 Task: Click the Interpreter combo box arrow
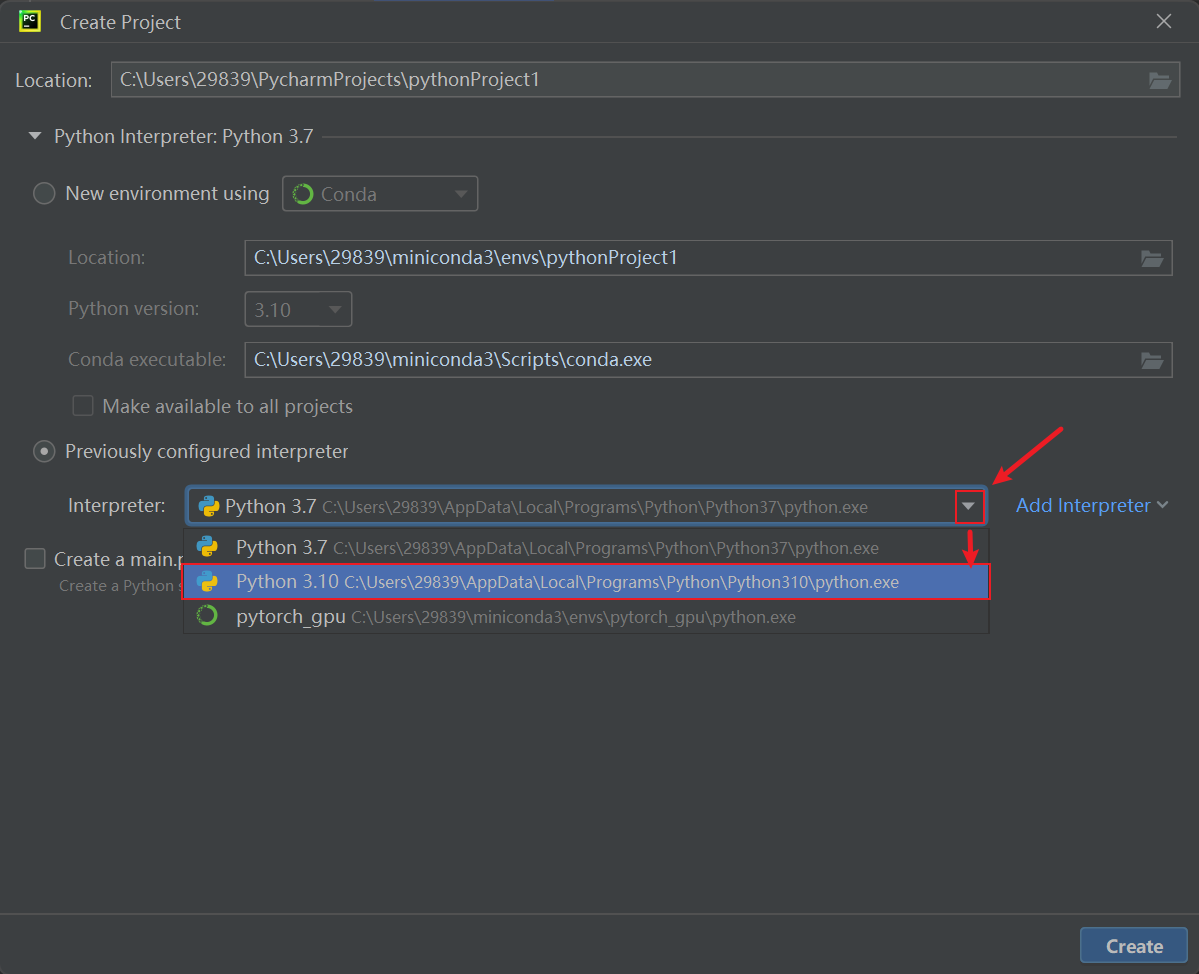click(x=969, y=506)
